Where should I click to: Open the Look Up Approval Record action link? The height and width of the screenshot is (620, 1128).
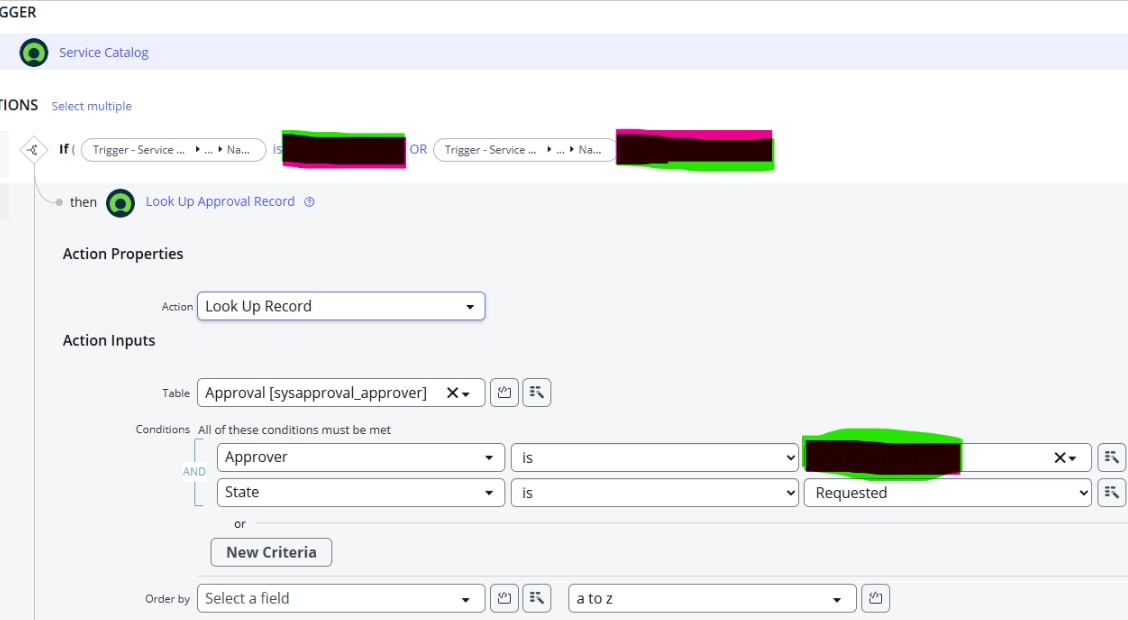220,202
